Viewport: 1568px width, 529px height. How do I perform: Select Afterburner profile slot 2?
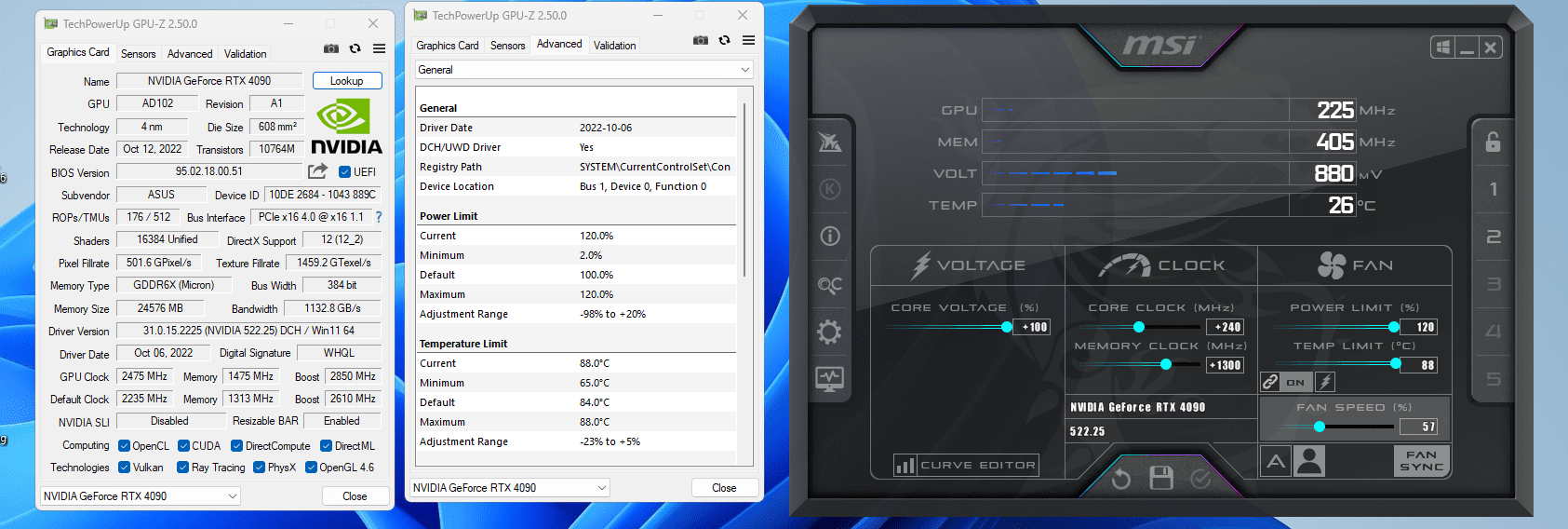(x=1493, y=237)
